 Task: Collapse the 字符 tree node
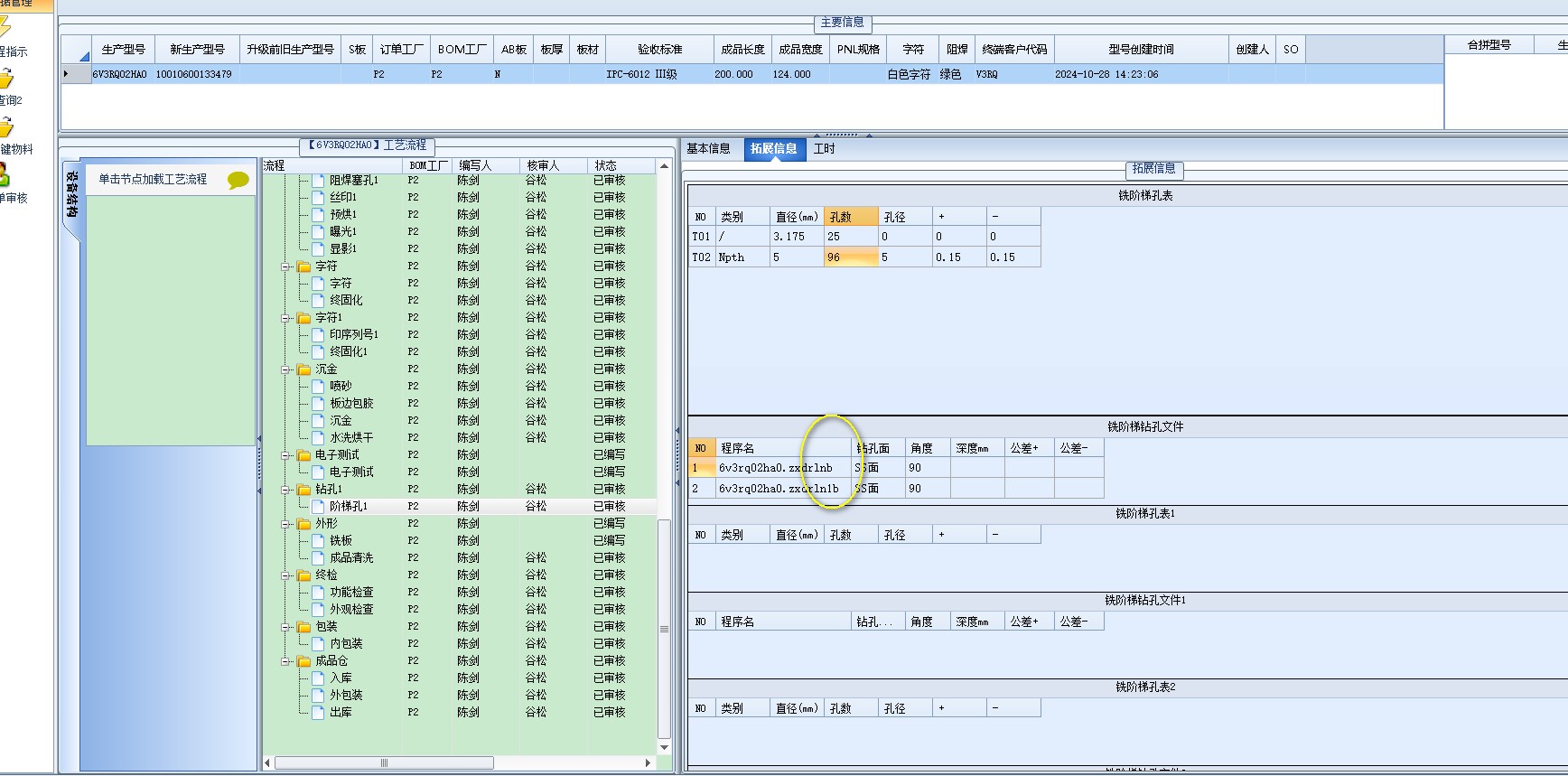[285, 266]
